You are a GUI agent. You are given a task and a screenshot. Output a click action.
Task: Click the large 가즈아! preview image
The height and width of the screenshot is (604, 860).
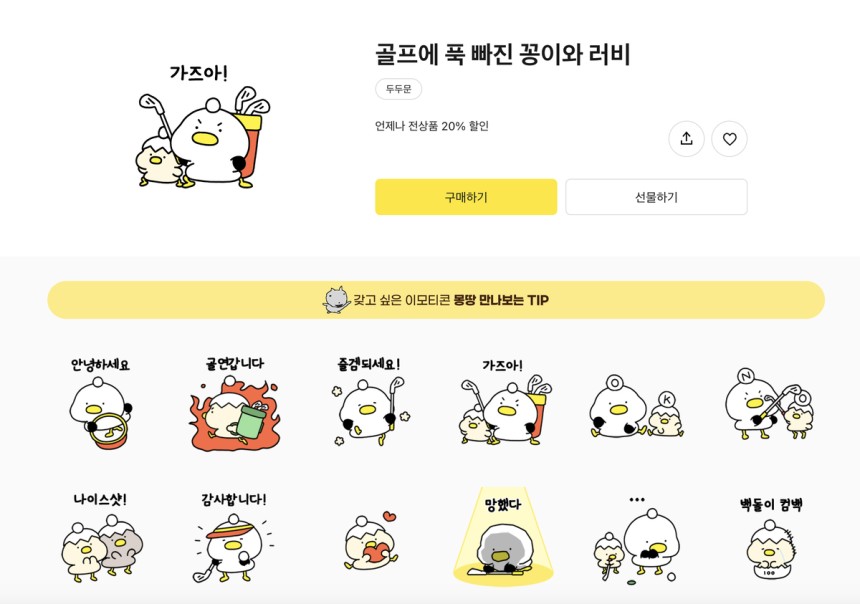202,126
